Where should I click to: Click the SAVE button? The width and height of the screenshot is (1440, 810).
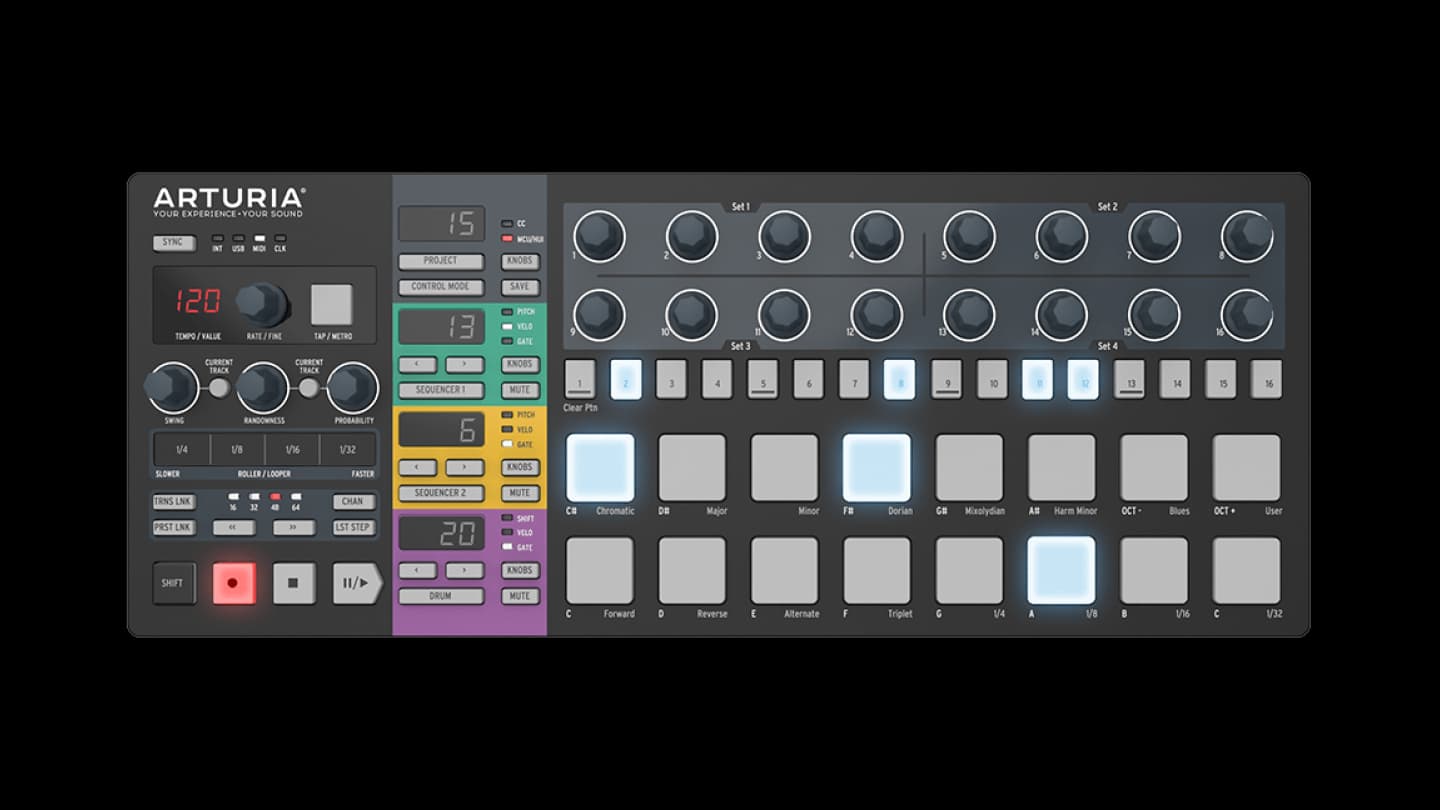point(520,287)
